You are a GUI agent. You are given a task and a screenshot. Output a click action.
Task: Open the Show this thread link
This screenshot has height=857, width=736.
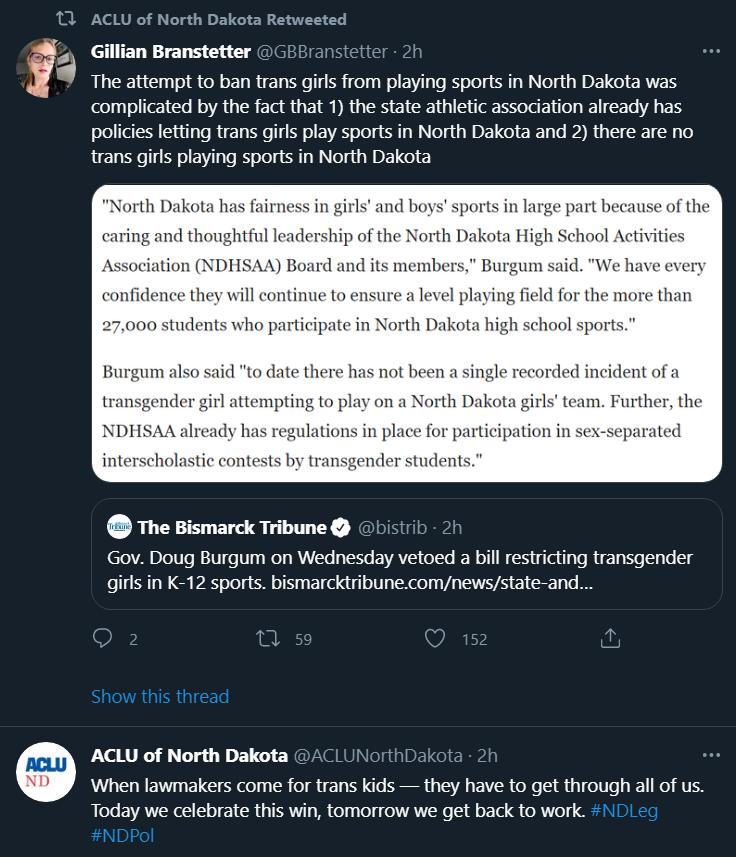160,696
